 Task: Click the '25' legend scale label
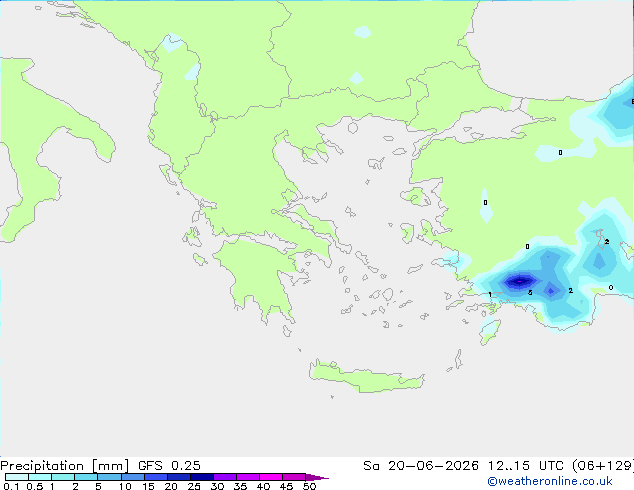(194, 486)
